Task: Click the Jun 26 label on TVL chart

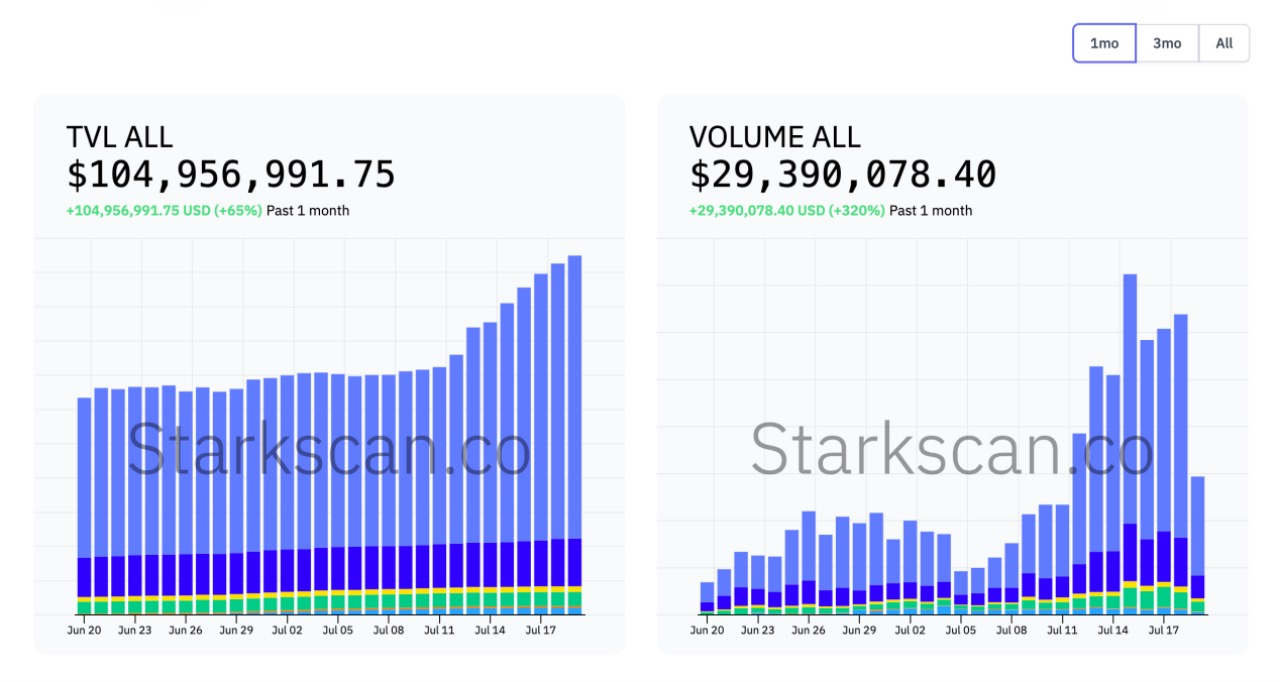Action: tap(186, 631)
